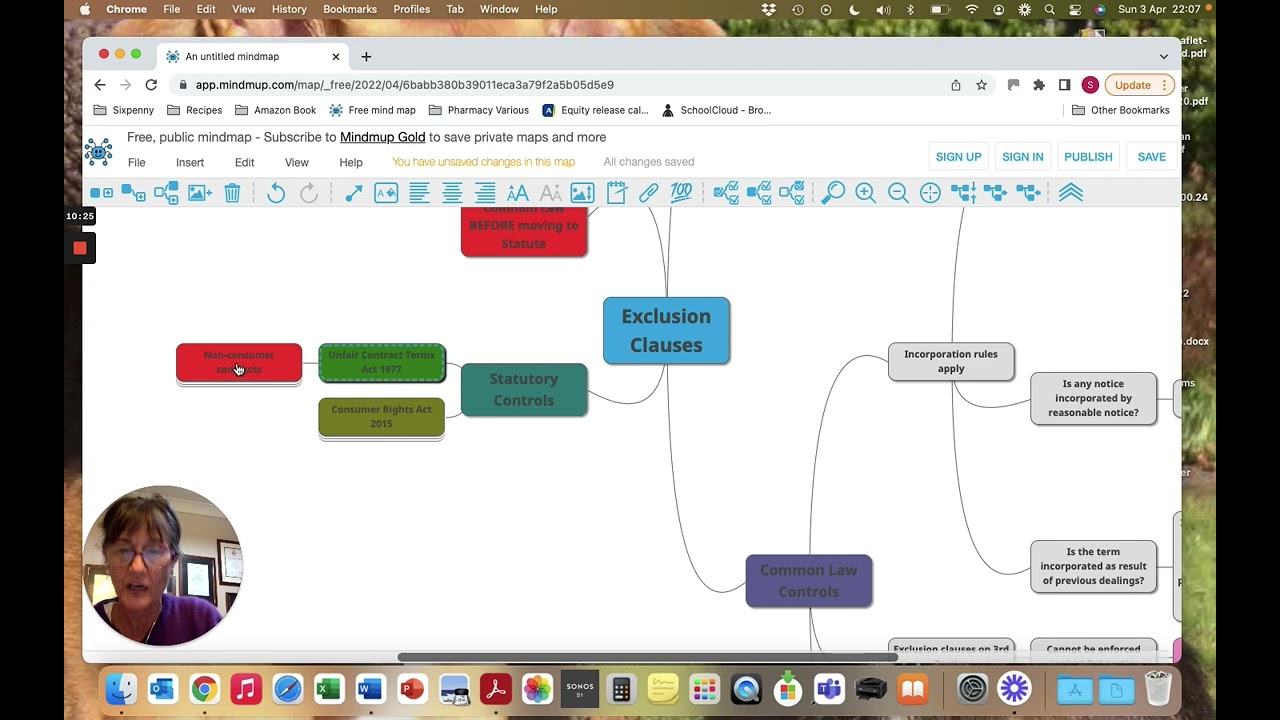
Task: Reload the page in Chrome
Action: [151, 85]
